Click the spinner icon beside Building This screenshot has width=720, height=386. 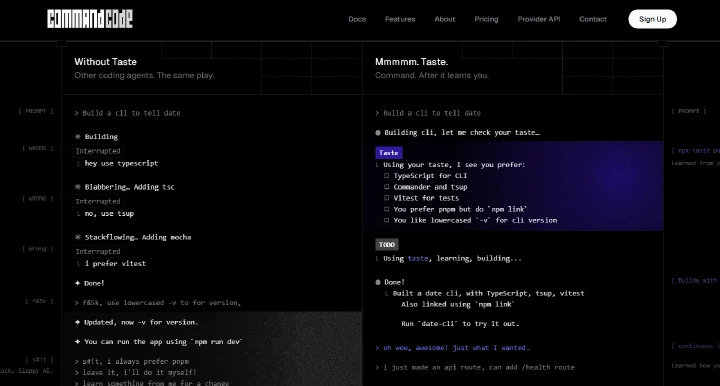(x=78, y=137)
